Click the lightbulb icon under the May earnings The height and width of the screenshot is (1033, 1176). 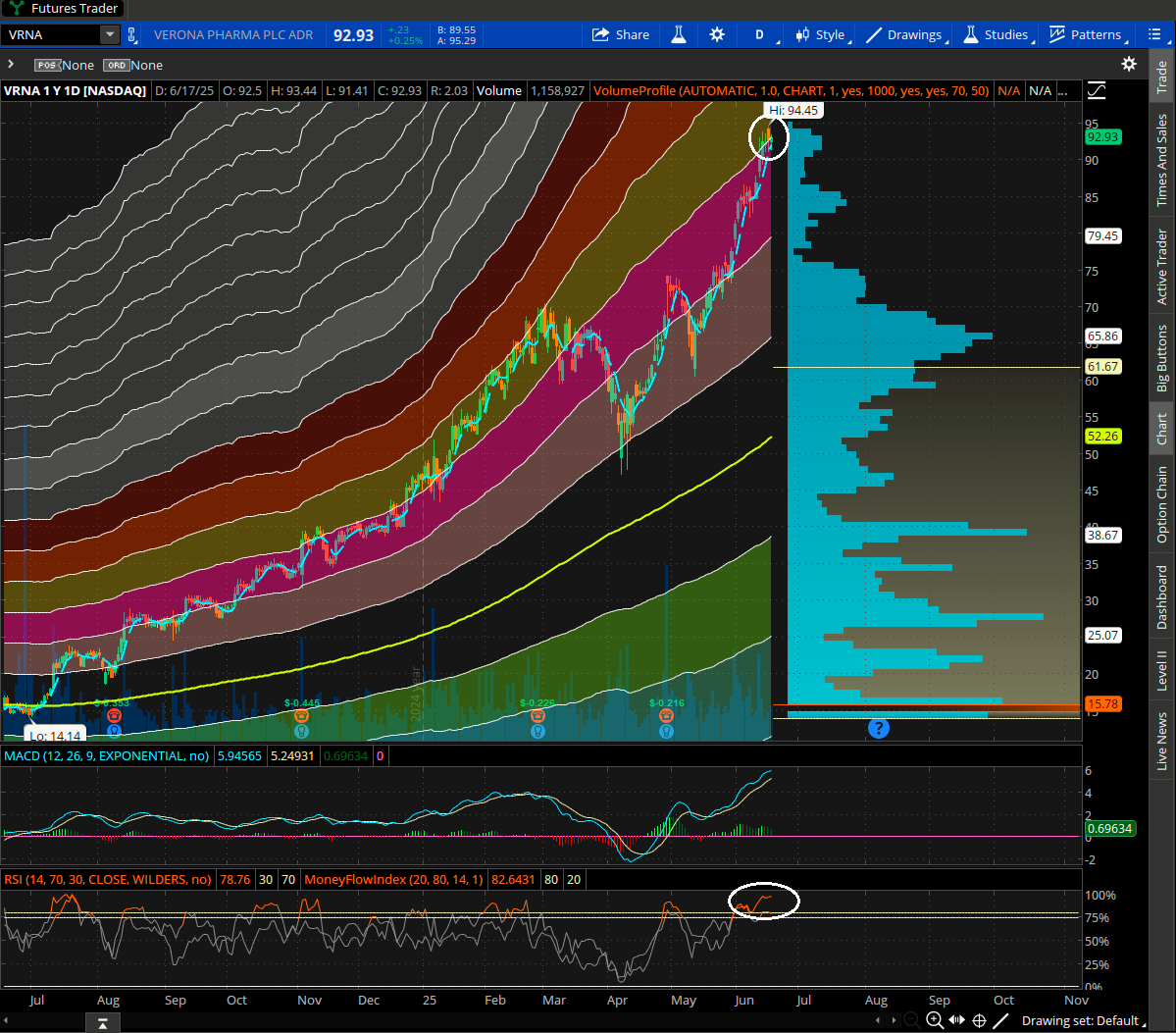point(666,731)
